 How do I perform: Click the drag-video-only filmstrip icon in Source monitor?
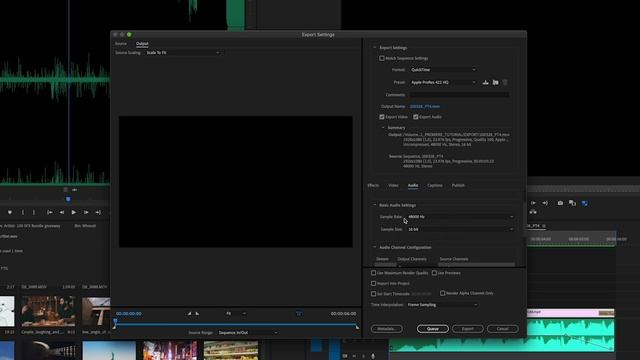pos(65,190)
